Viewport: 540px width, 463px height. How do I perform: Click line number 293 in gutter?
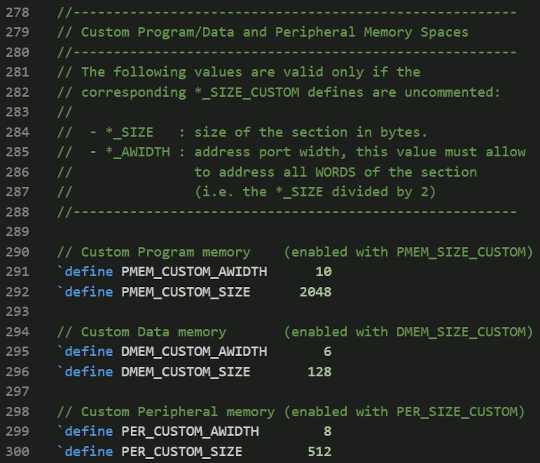pos(17,312)
